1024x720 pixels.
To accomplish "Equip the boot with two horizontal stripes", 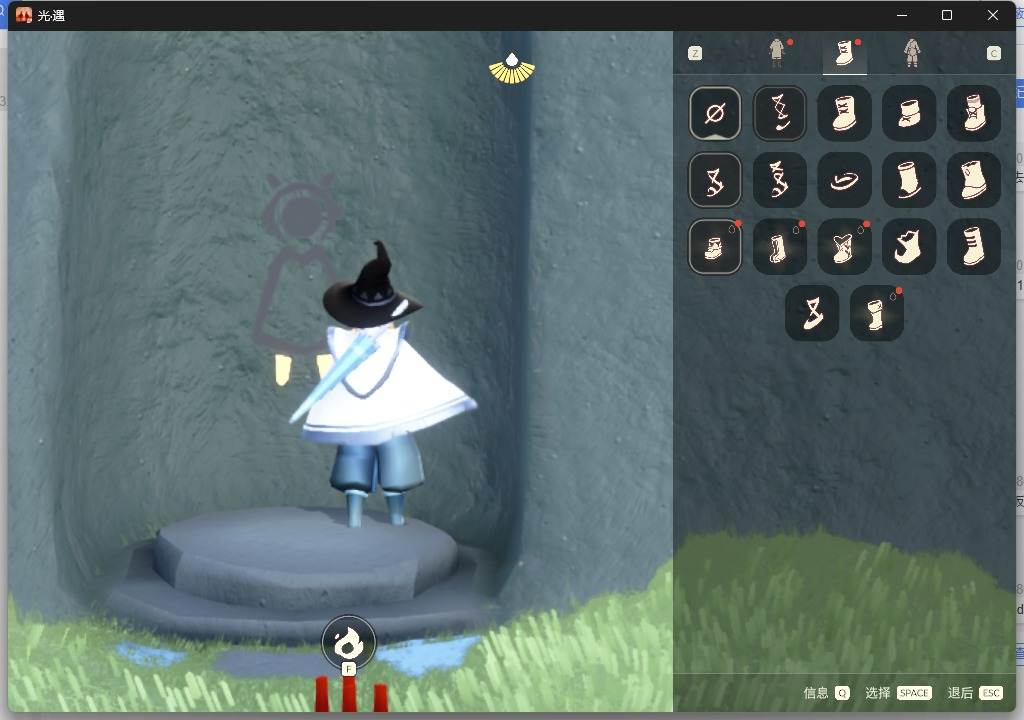I will coord(974,247).
